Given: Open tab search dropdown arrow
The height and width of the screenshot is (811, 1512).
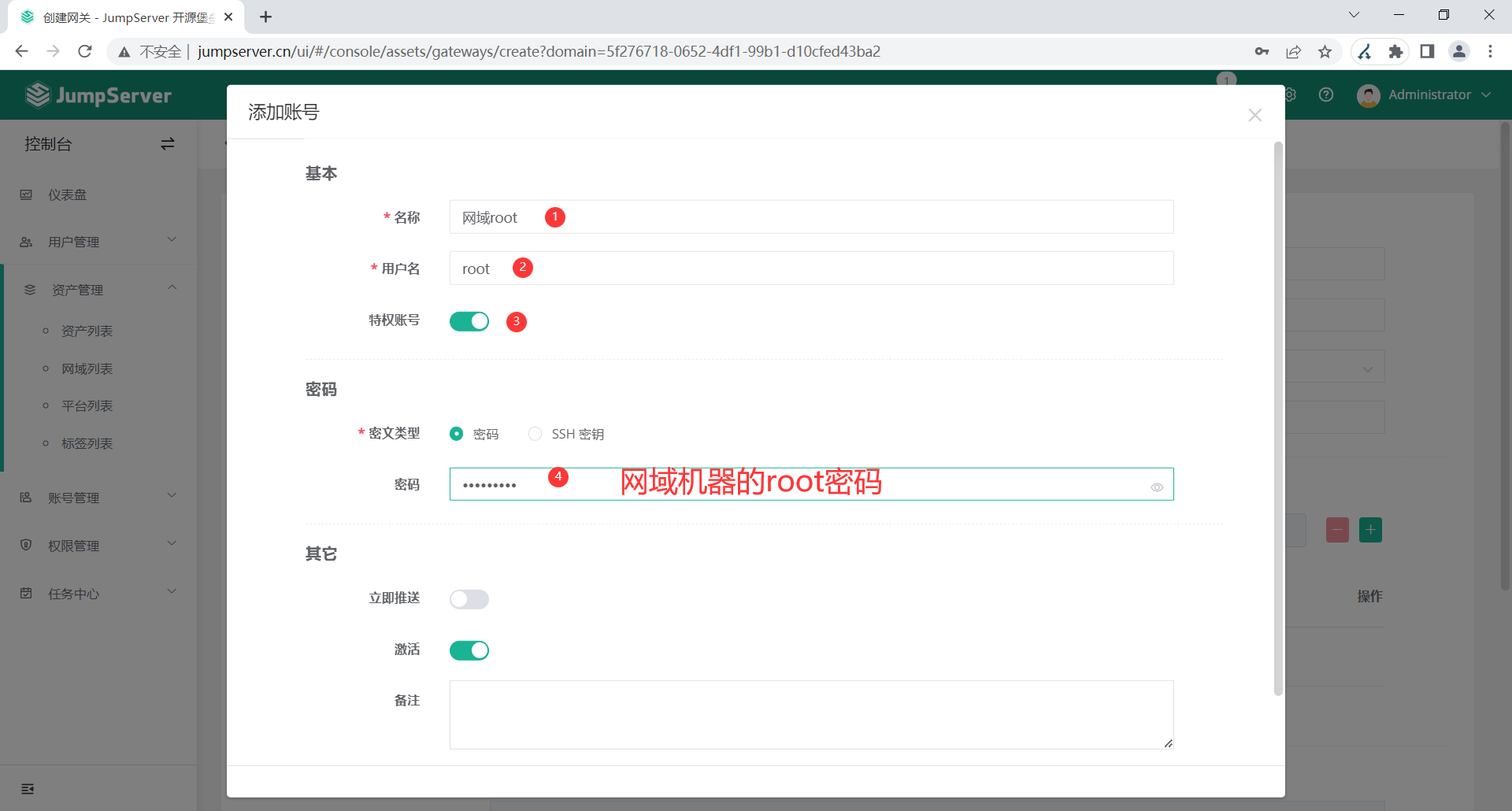Looking at the screenshot, I should pos(1354,15).
